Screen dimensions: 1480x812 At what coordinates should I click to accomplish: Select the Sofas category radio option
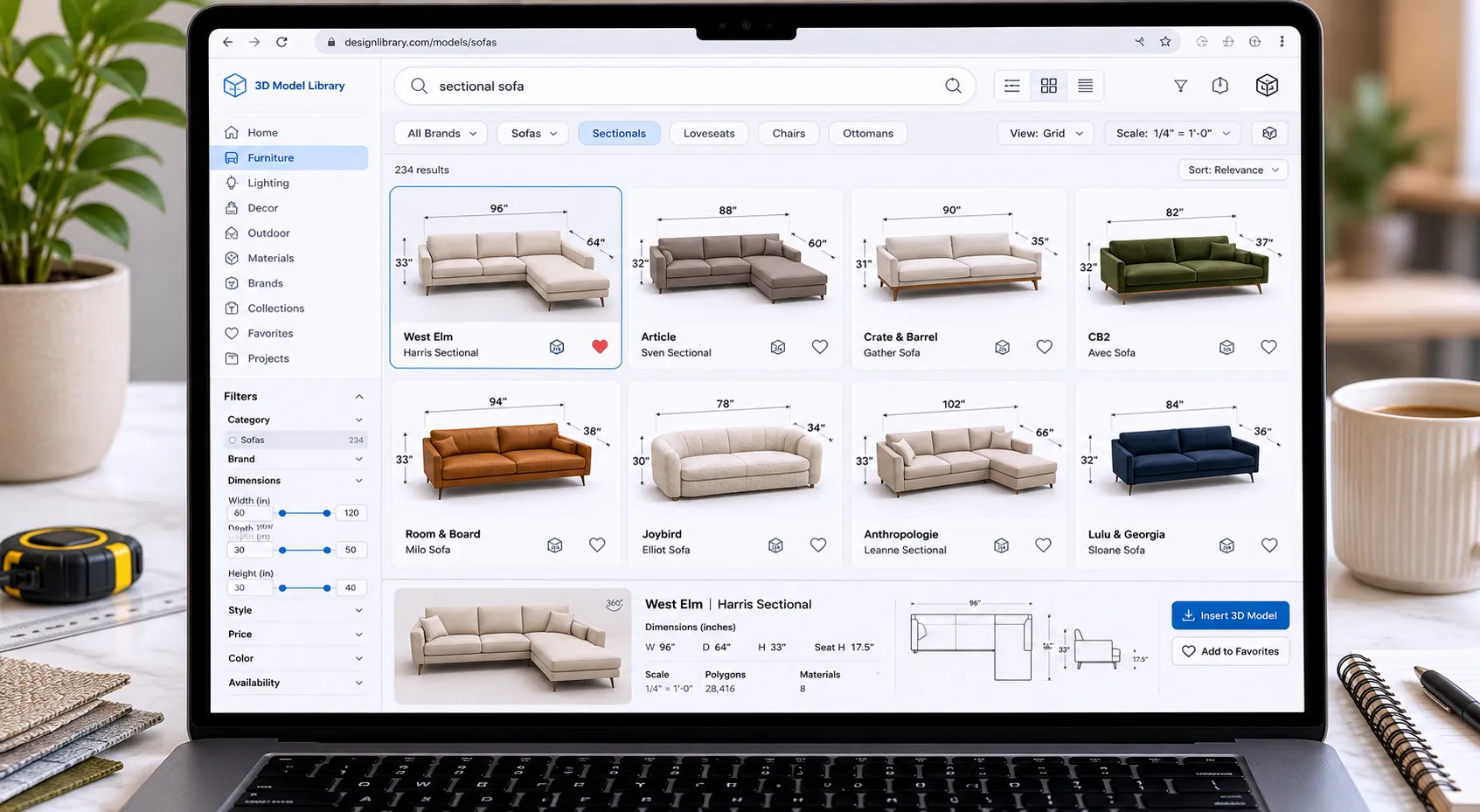(233, 440)
